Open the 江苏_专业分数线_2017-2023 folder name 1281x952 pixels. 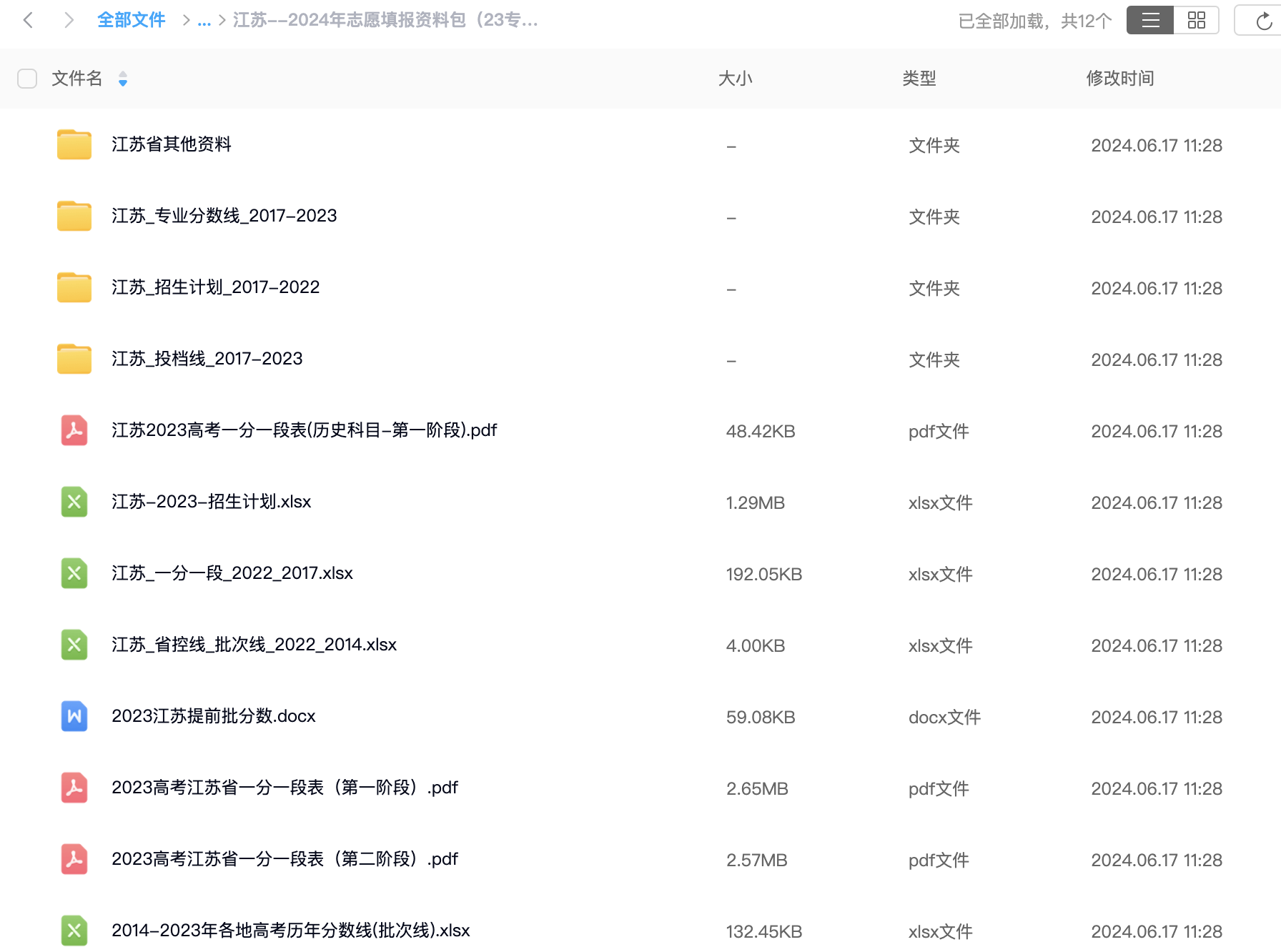(x=224, y=216)
